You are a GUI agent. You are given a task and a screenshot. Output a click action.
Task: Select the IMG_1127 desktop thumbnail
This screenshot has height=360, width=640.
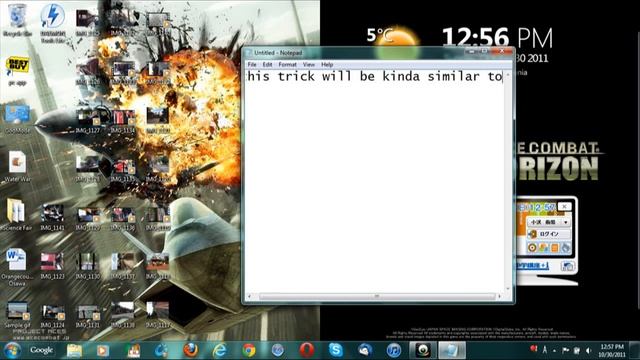[x=87, y=120]
